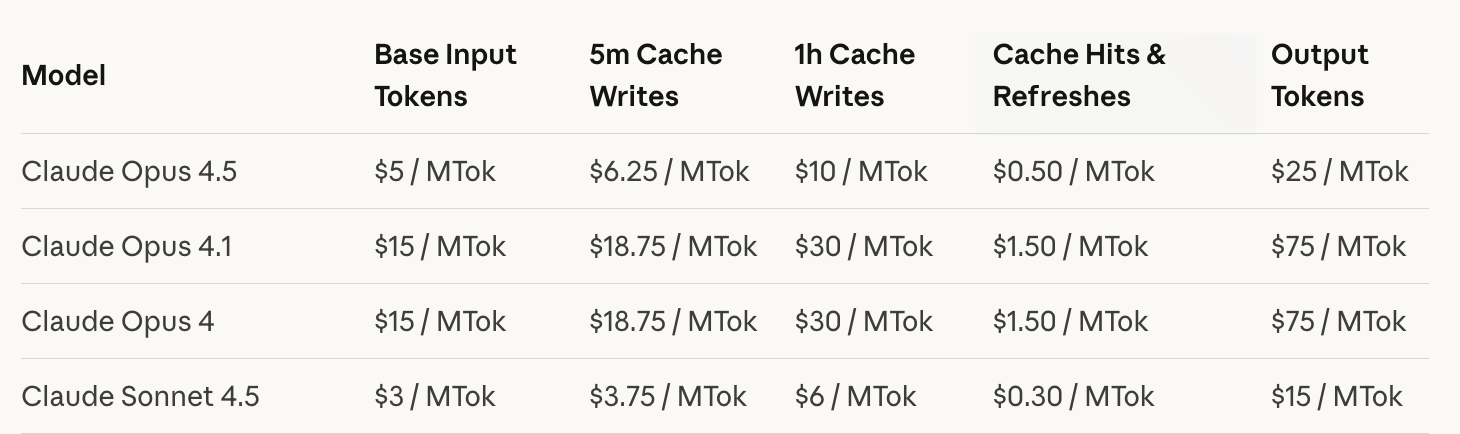Click the Claude Opus 4.5 row label

point(129,171)
